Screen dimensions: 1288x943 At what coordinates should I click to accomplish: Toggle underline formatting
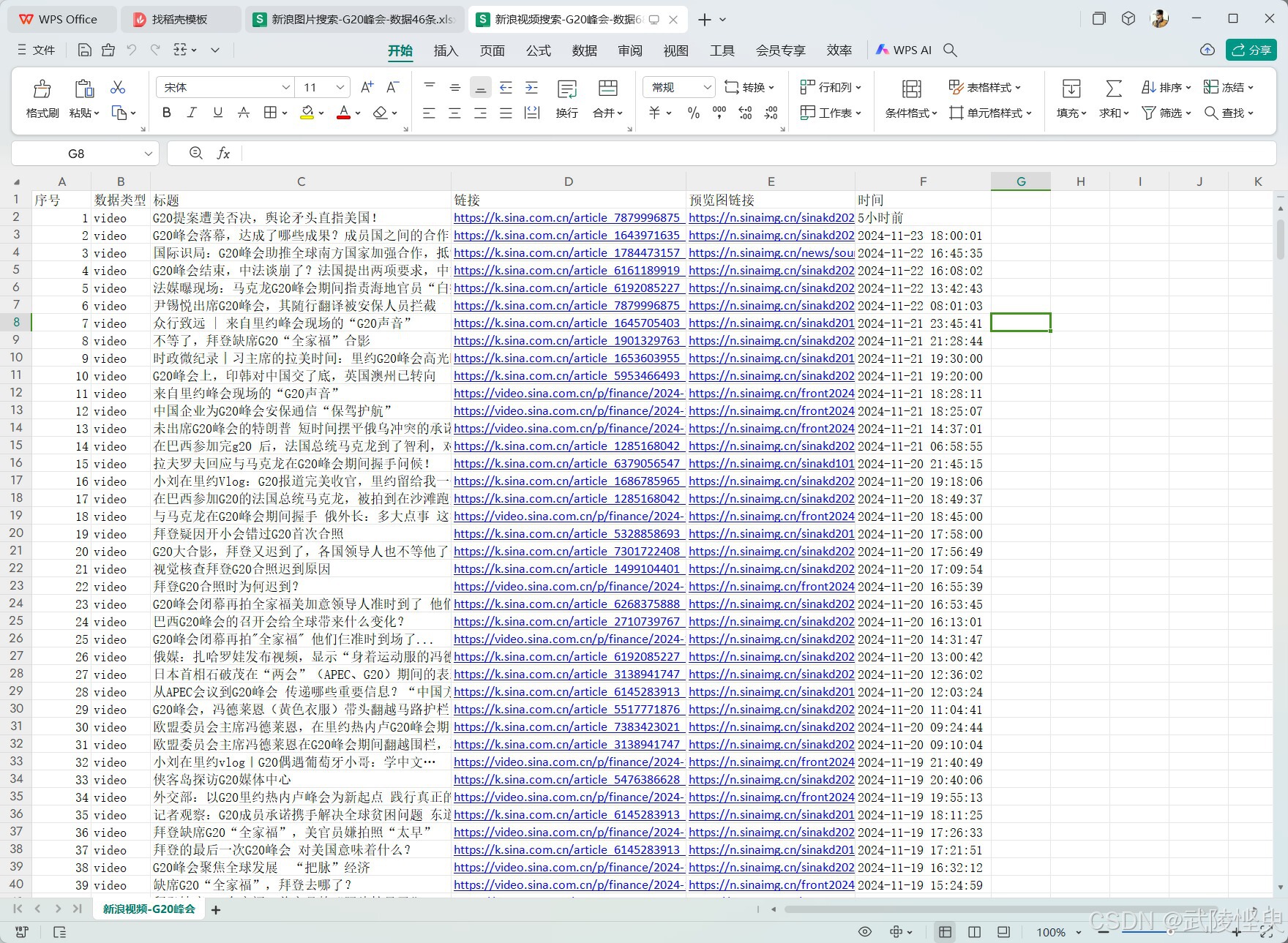coord(217,113)
